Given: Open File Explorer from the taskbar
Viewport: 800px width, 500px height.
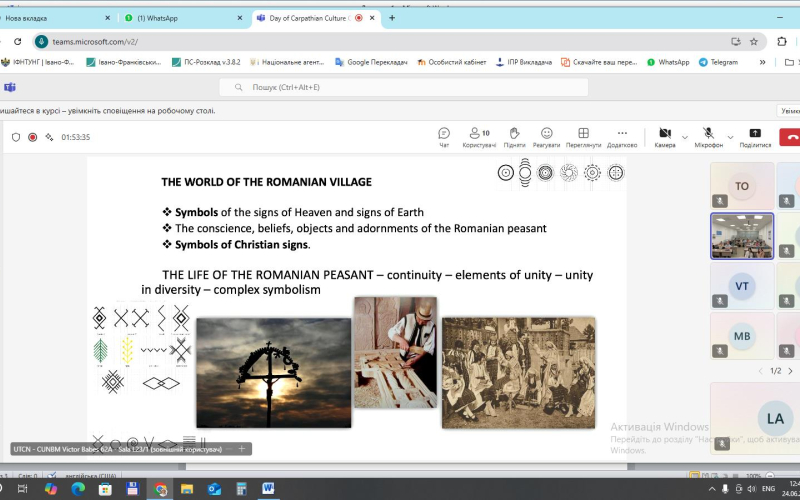Looking at the screenshot, I should (x=187, y=489).
